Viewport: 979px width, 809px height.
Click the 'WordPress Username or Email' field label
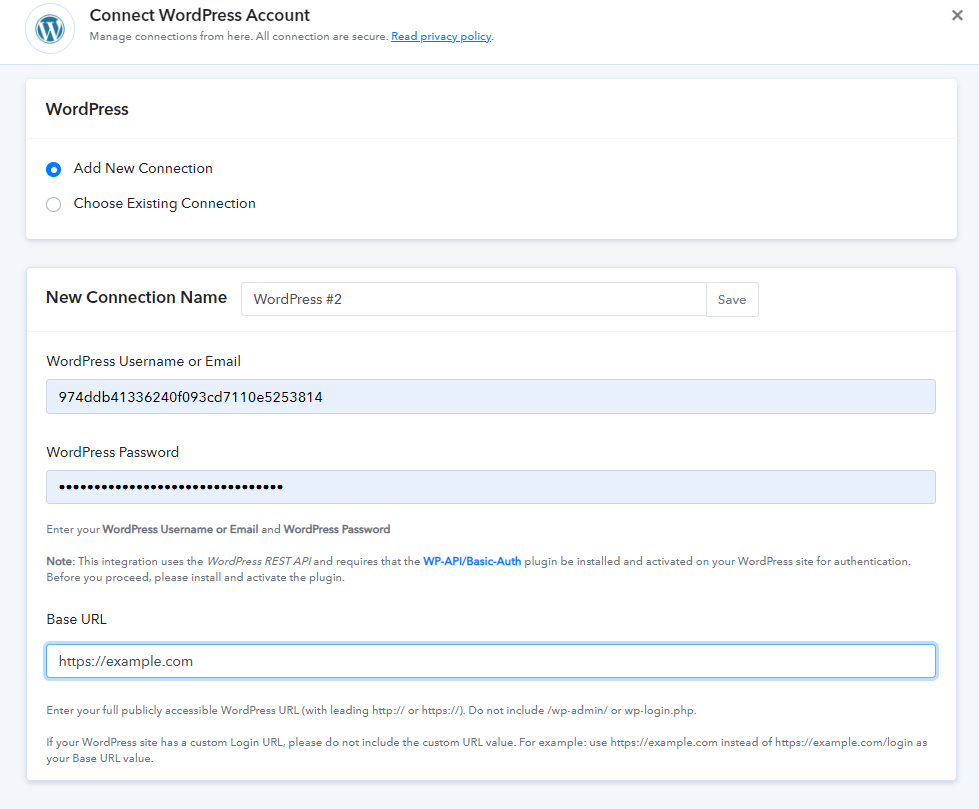pos(143,361)
